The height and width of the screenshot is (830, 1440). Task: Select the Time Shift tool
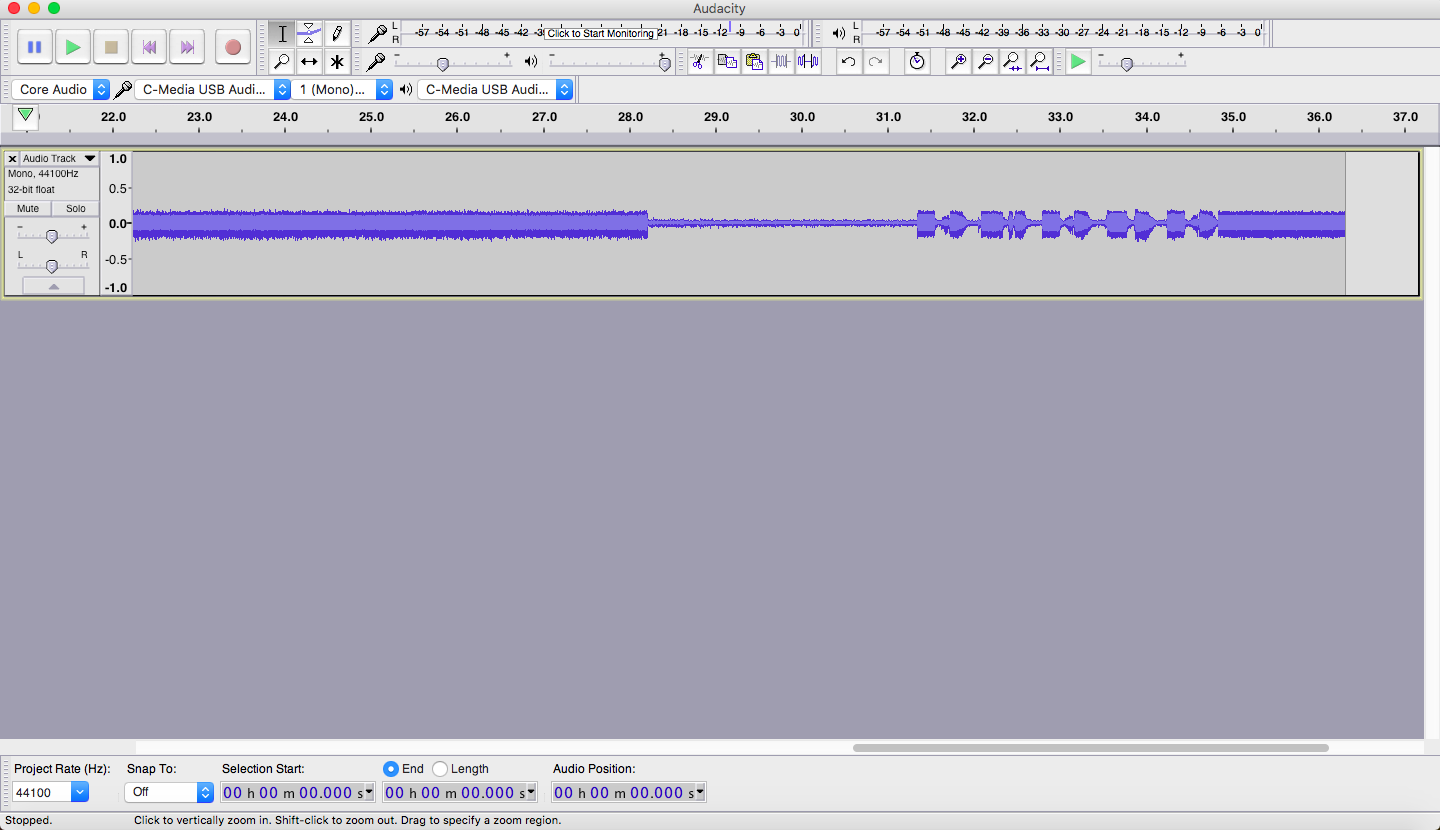point(309,62)
